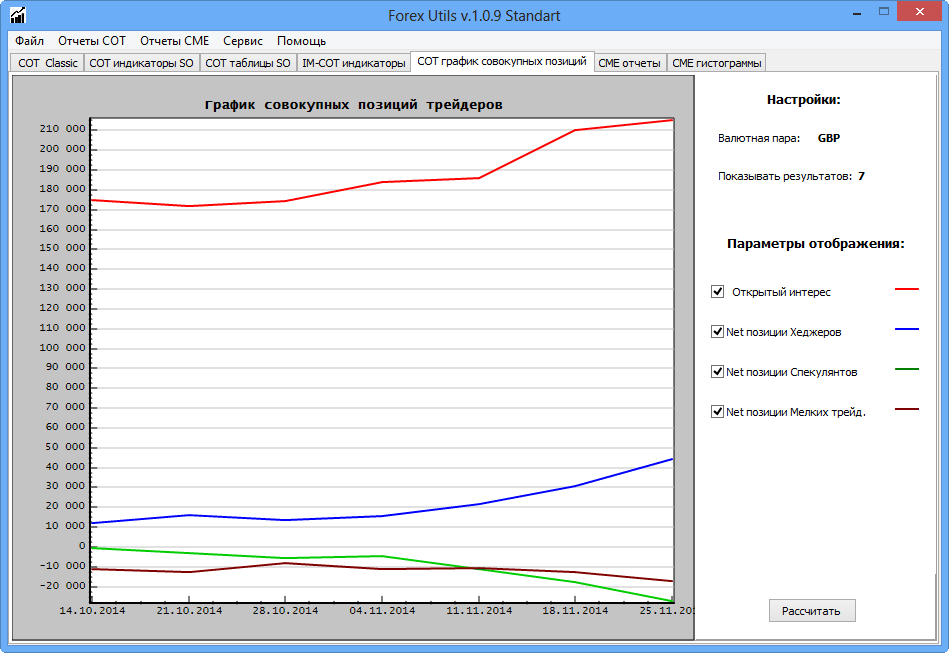Viewport: 949px width, 653px height.
Task: Select the COT таблицы SO tab
Action: coord(248,63)
